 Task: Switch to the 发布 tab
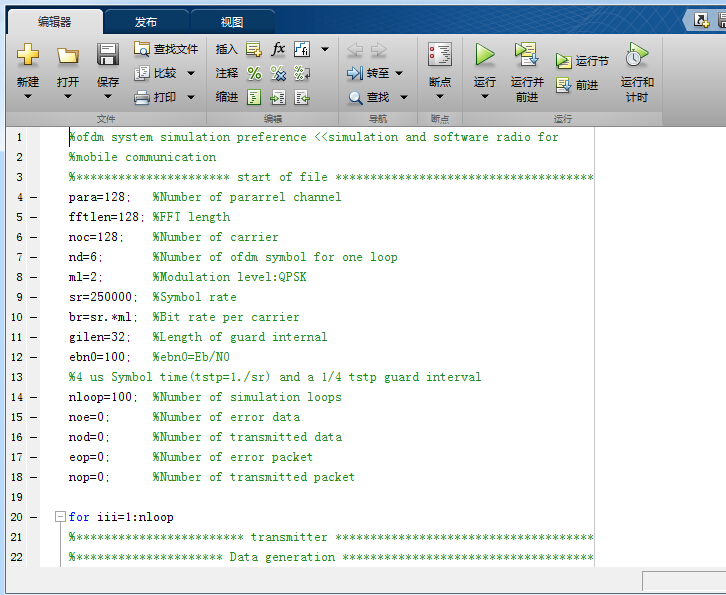pos(146,22)
